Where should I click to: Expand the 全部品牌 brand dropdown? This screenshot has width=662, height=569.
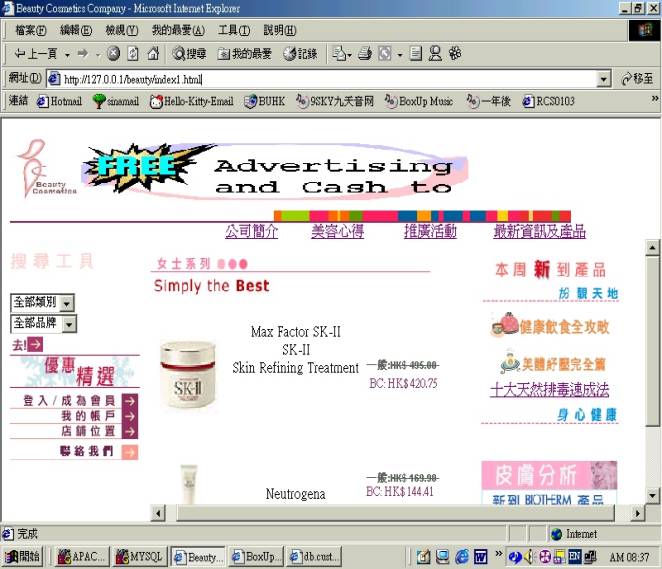click(x=69, y=324)
